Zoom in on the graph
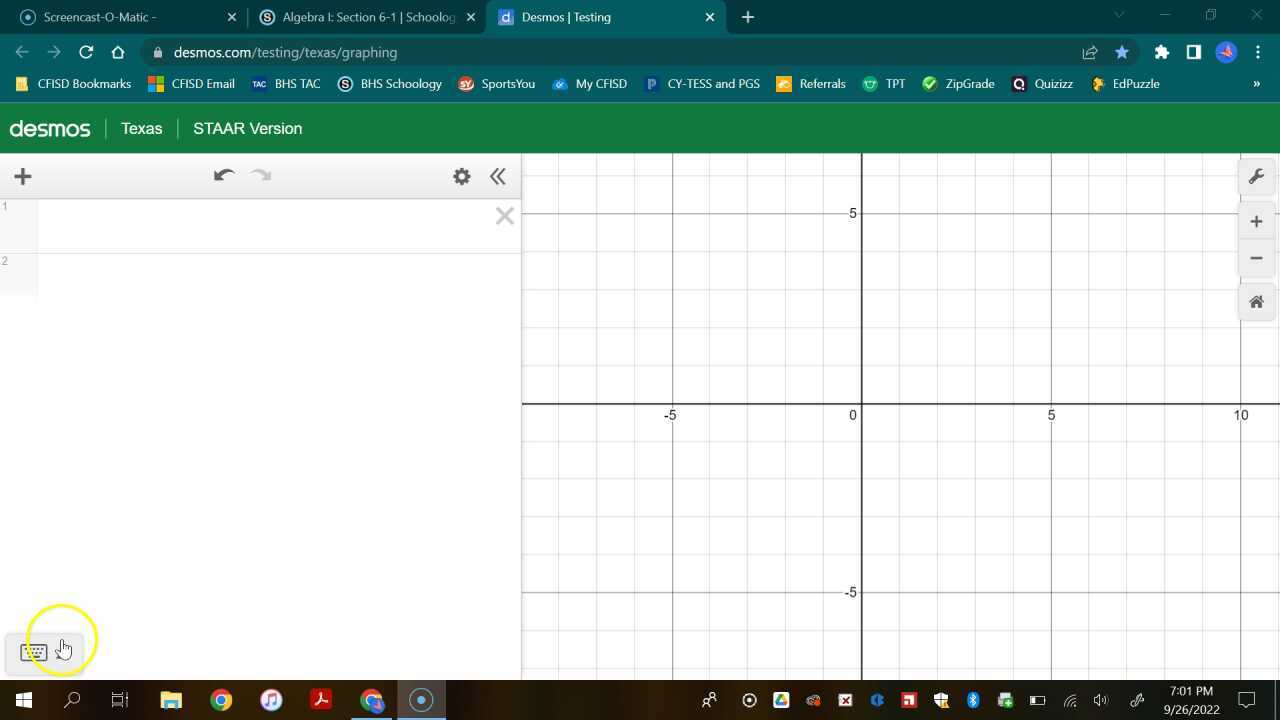Screen dimensions: 1280x720 coord(1256,221)
